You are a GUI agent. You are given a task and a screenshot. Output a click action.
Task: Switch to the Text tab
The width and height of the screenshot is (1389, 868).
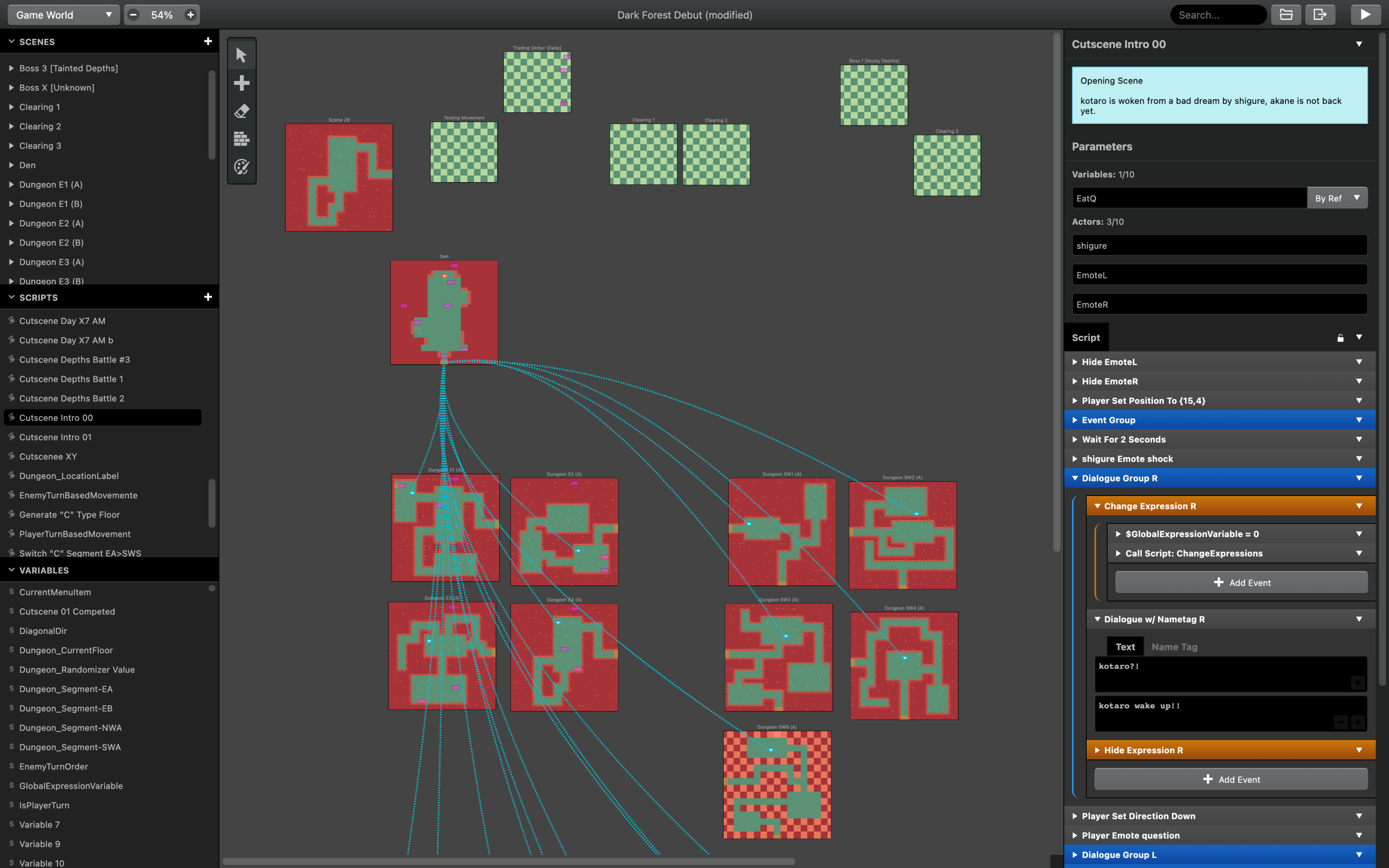coord(1125,646)
